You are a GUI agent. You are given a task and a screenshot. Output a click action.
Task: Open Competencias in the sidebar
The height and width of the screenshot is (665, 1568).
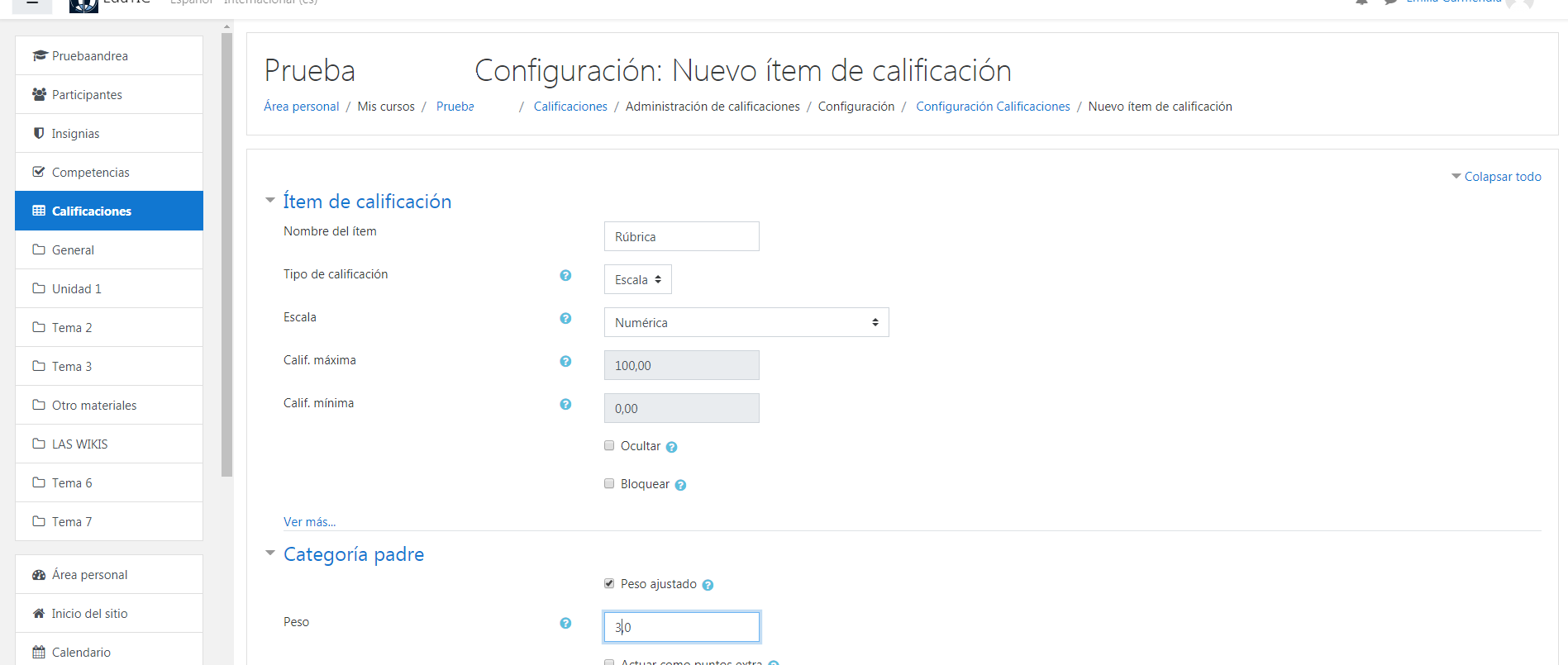[x=109, y=172]
